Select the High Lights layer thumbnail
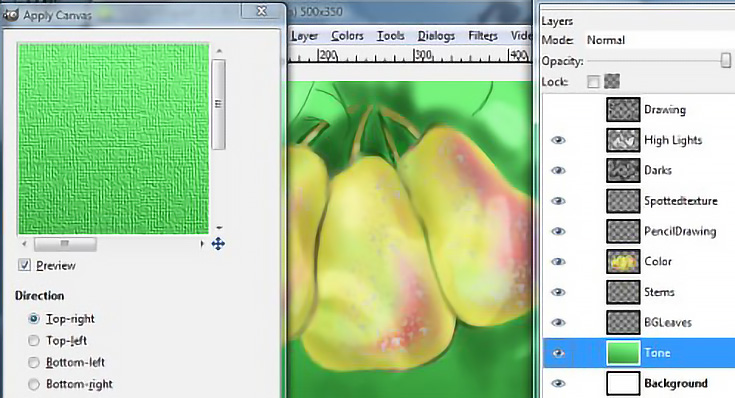 pyautogui.click(x=623, y=140)
